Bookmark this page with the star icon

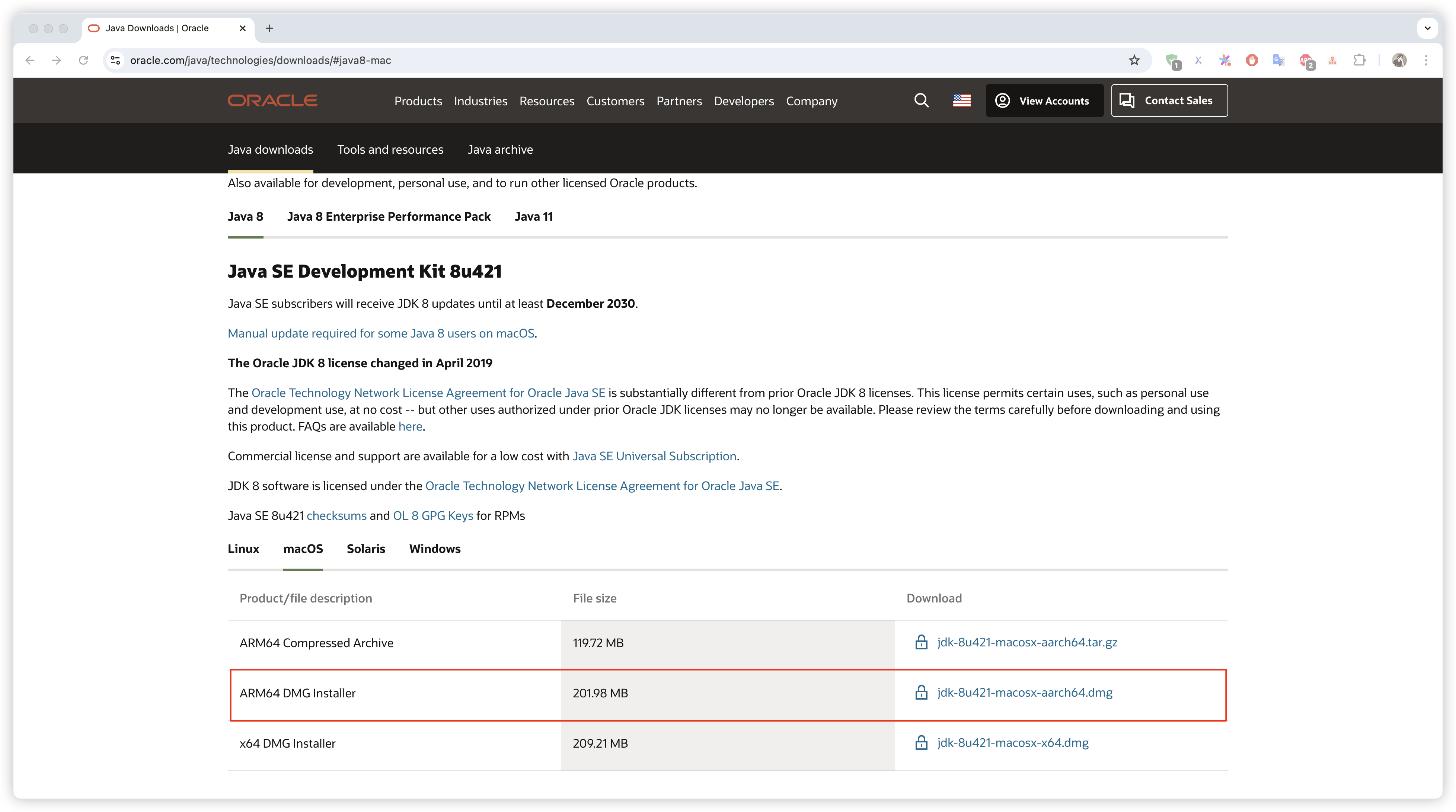pyautogui.click(x=1134, y=60)
